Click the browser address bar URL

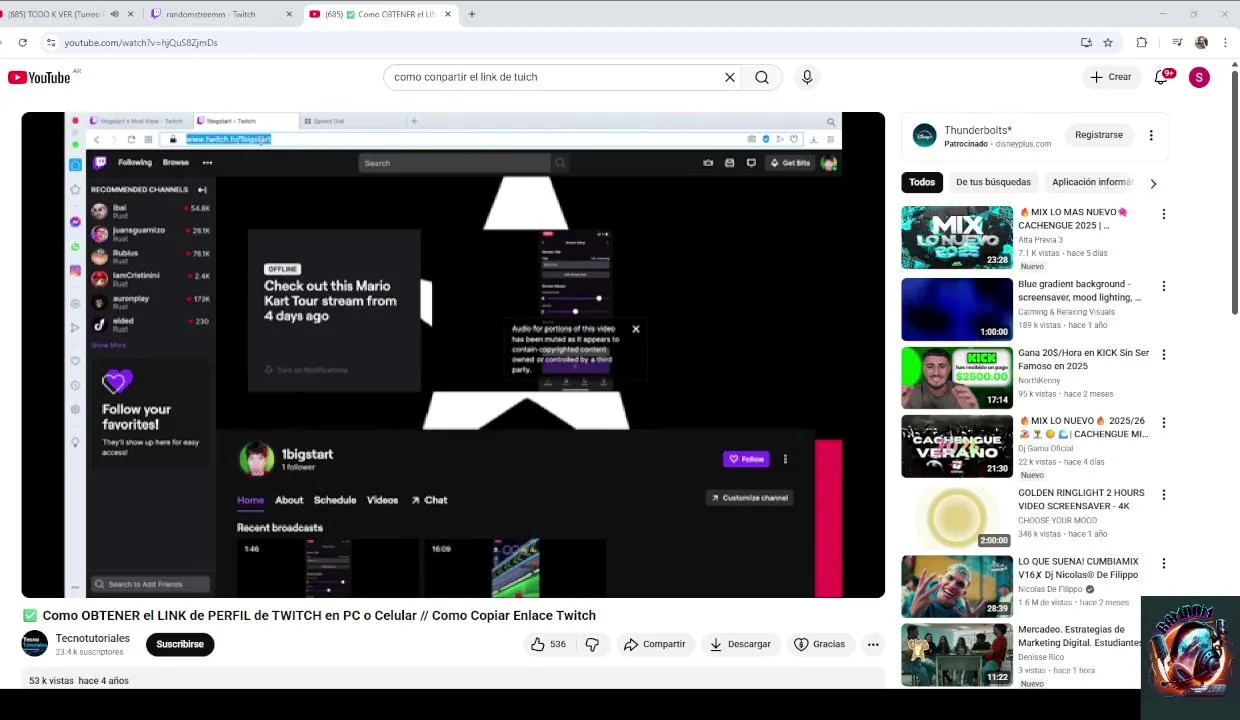point(141,43)
